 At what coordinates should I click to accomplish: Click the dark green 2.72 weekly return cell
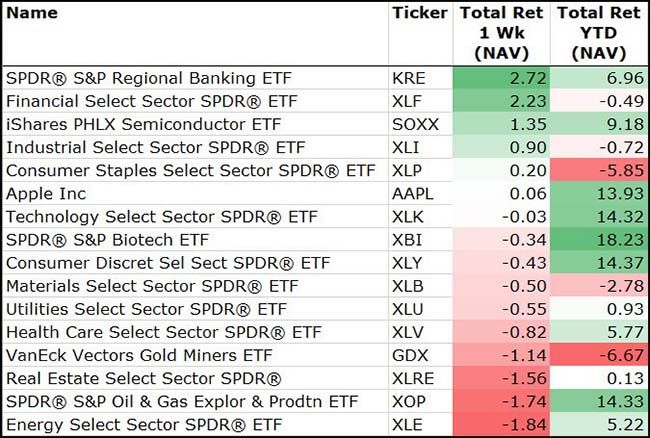502,77
